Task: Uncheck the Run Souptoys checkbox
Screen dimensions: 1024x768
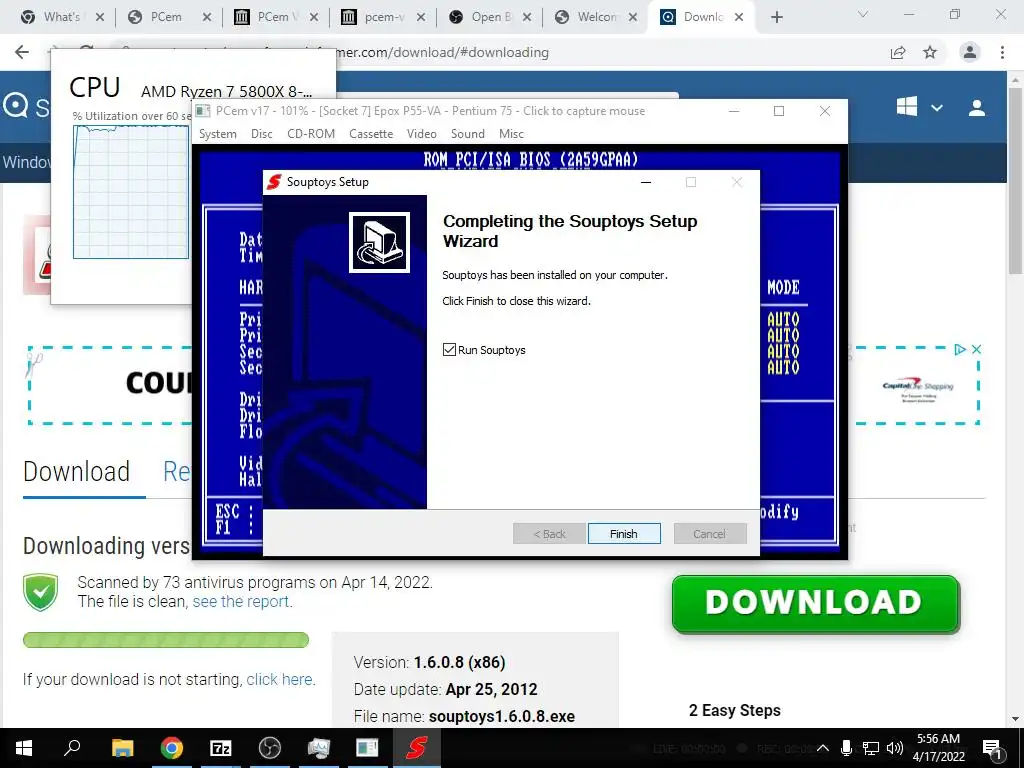Action: (449, 349)
